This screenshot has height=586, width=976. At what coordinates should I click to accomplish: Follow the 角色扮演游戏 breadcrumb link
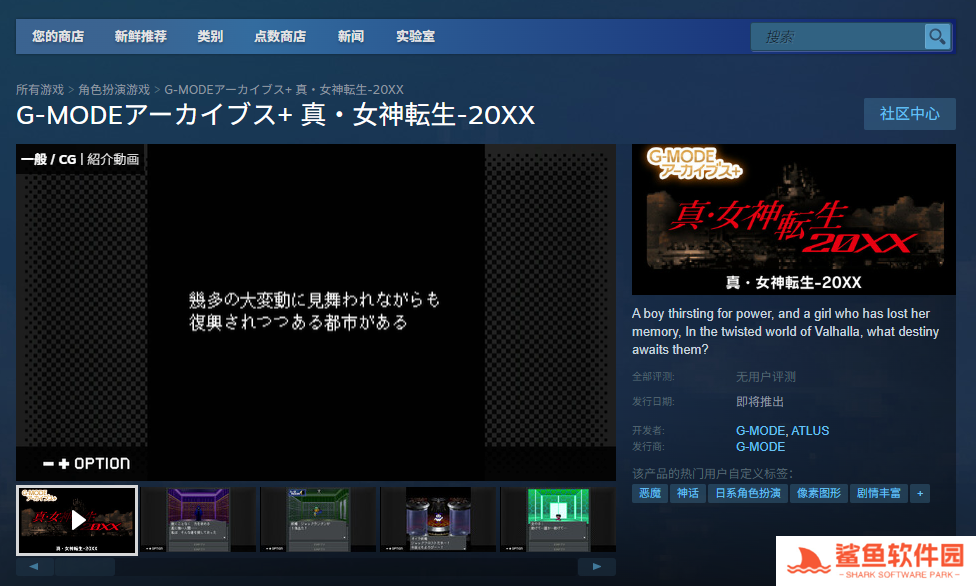[114, 90]
